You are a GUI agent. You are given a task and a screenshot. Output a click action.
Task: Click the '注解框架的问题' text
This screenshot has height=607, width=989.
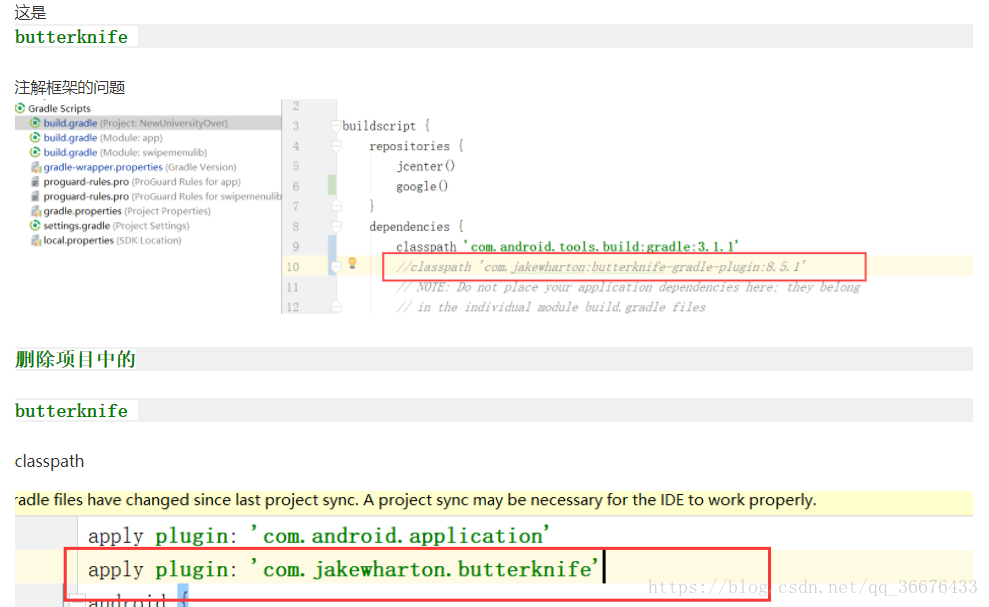click(70, 87)
